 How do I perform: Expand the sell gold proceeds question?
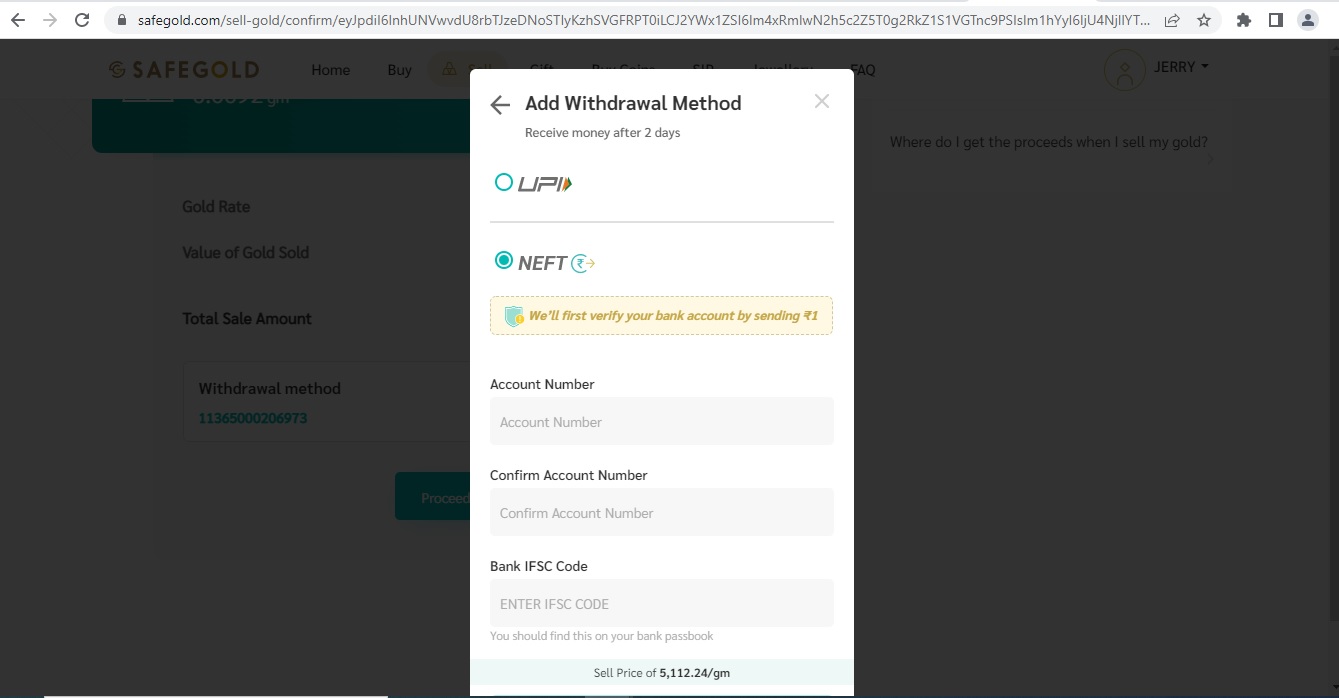point(1049,143)
